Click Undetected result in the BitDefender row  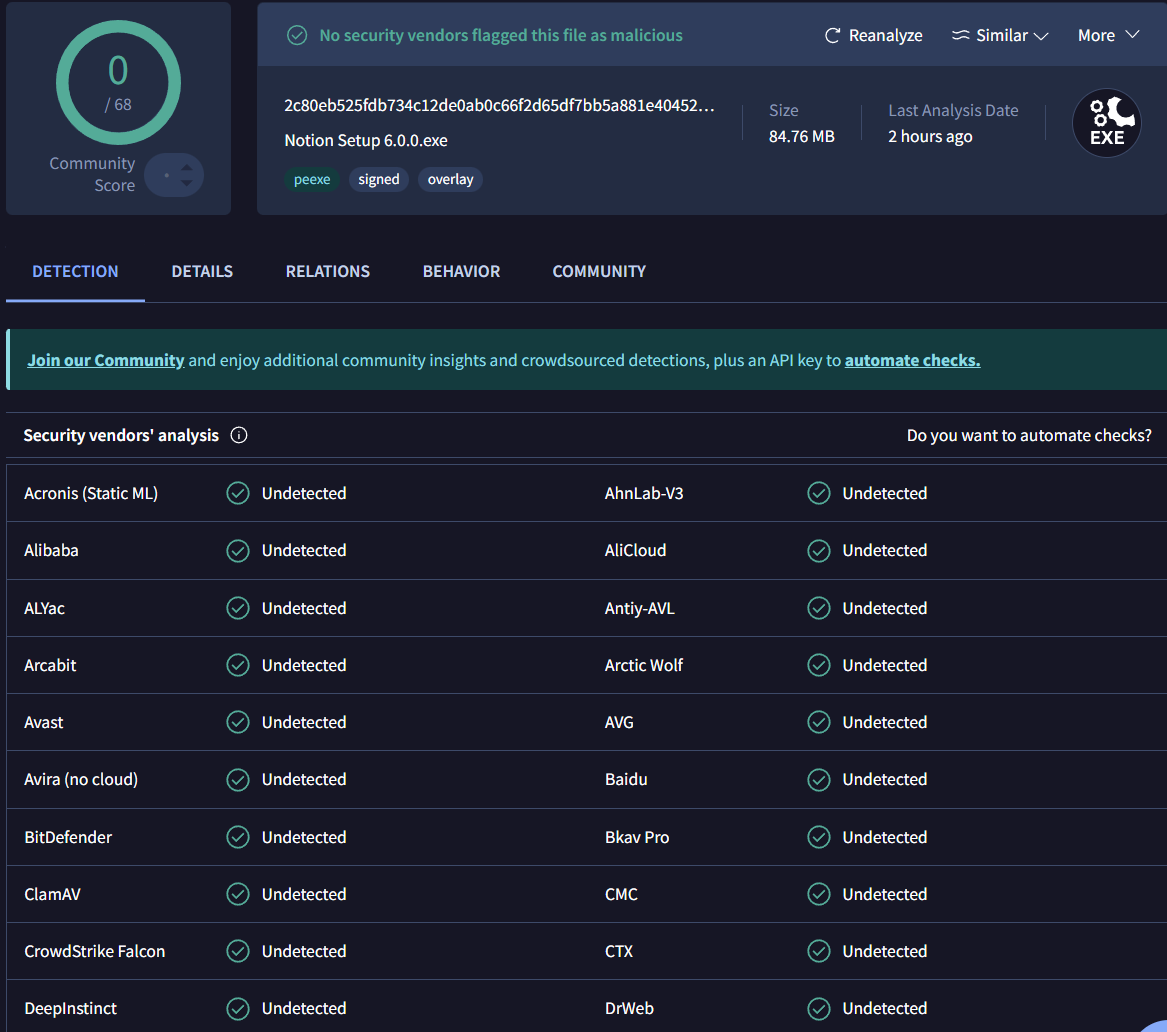(x=304, y=837)
